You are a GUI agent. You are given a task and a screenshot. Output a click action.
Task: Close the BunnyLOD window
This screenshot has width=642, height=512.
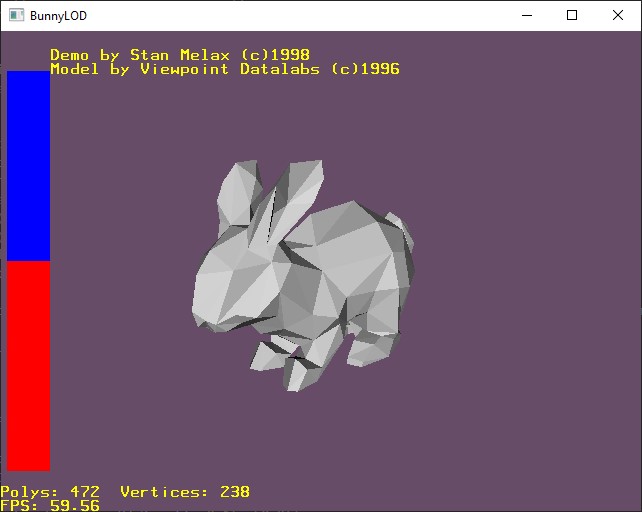(618, 16)
